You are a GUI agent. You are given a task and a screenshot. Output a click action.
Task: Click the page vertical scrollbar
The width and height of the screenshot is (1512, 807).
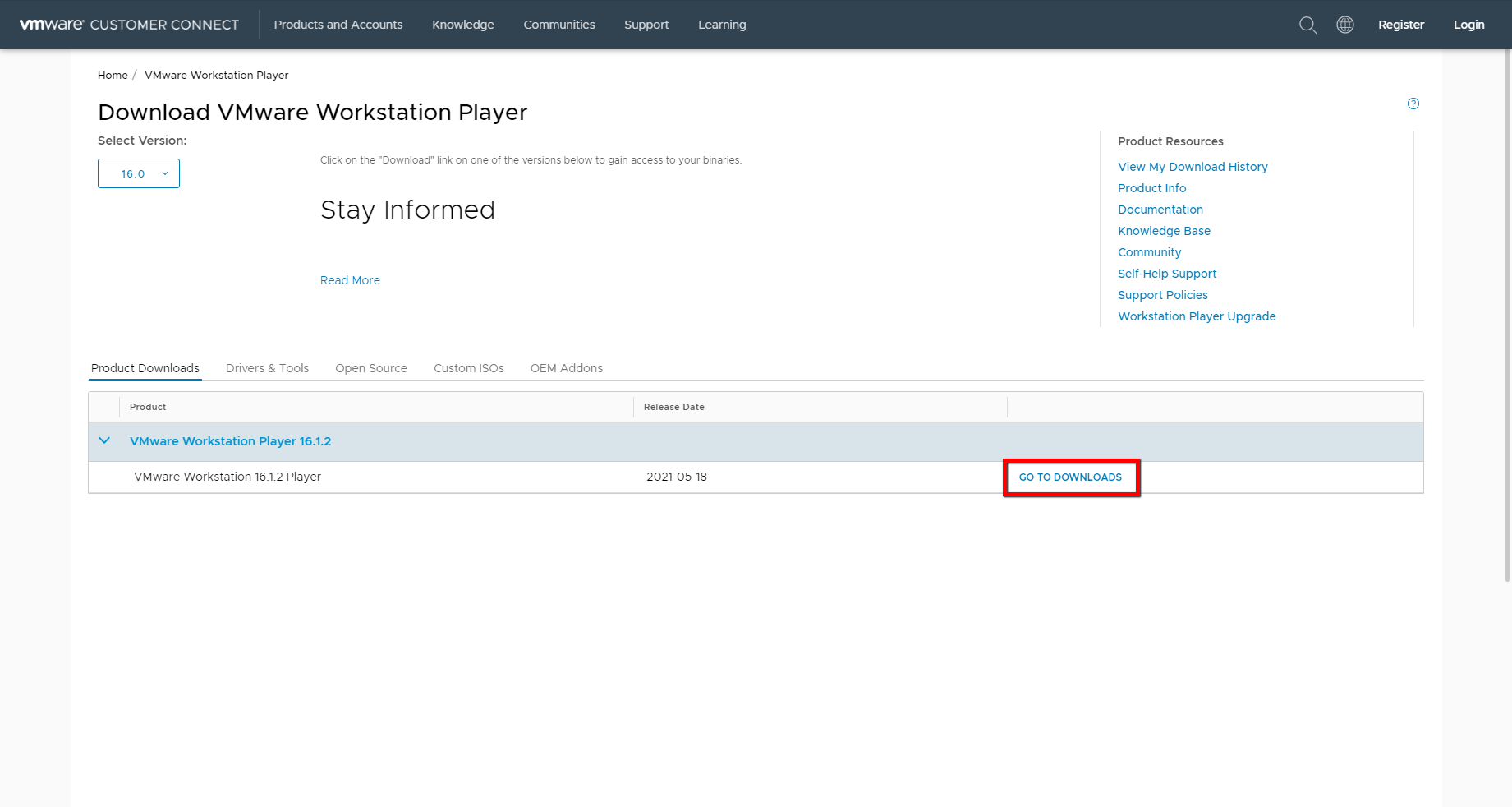[x=1508, y=316]
